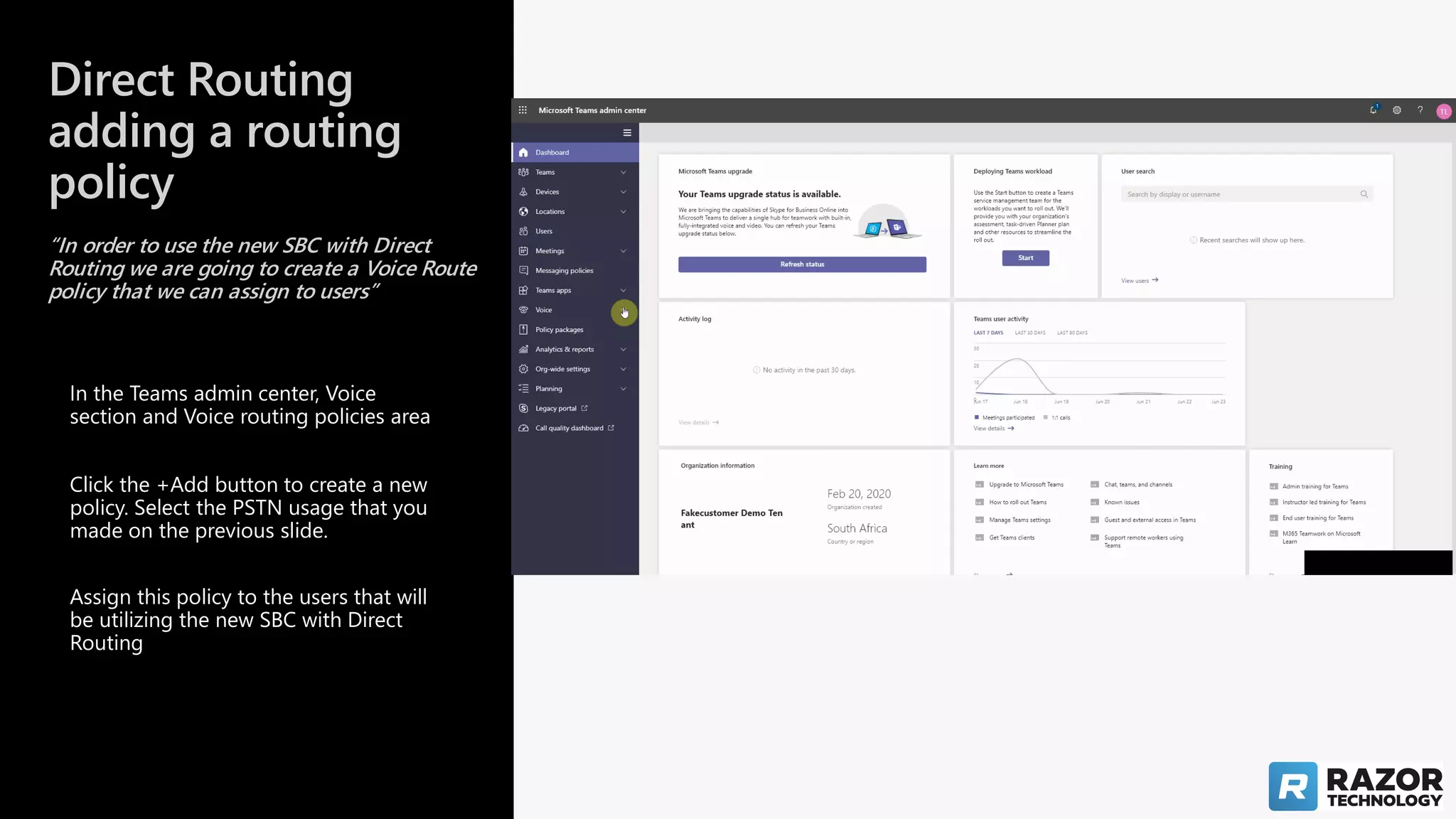This screenshot has height=819, width=1456.
Task: Open the user account avatar
Action: [1444, 112]
